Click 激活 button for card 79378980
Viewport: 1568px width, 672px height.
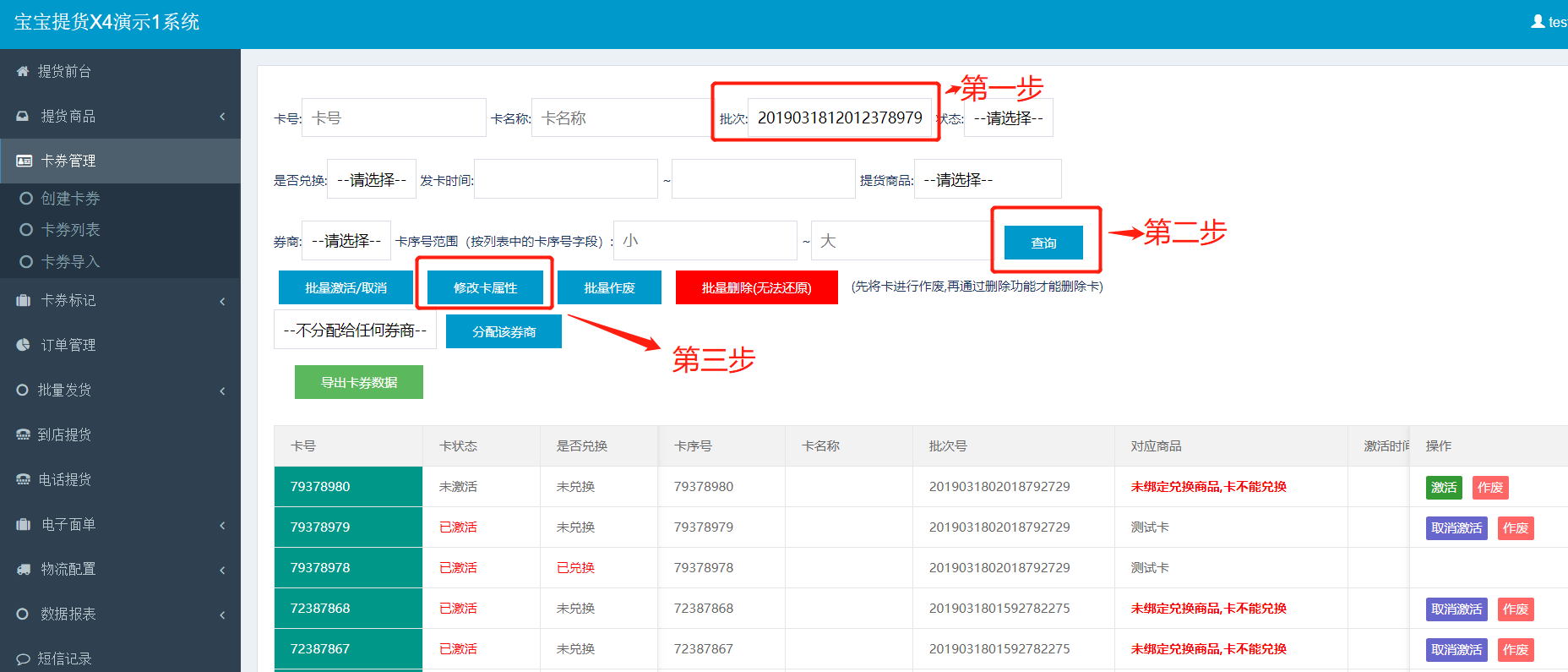pos(1443,488)
